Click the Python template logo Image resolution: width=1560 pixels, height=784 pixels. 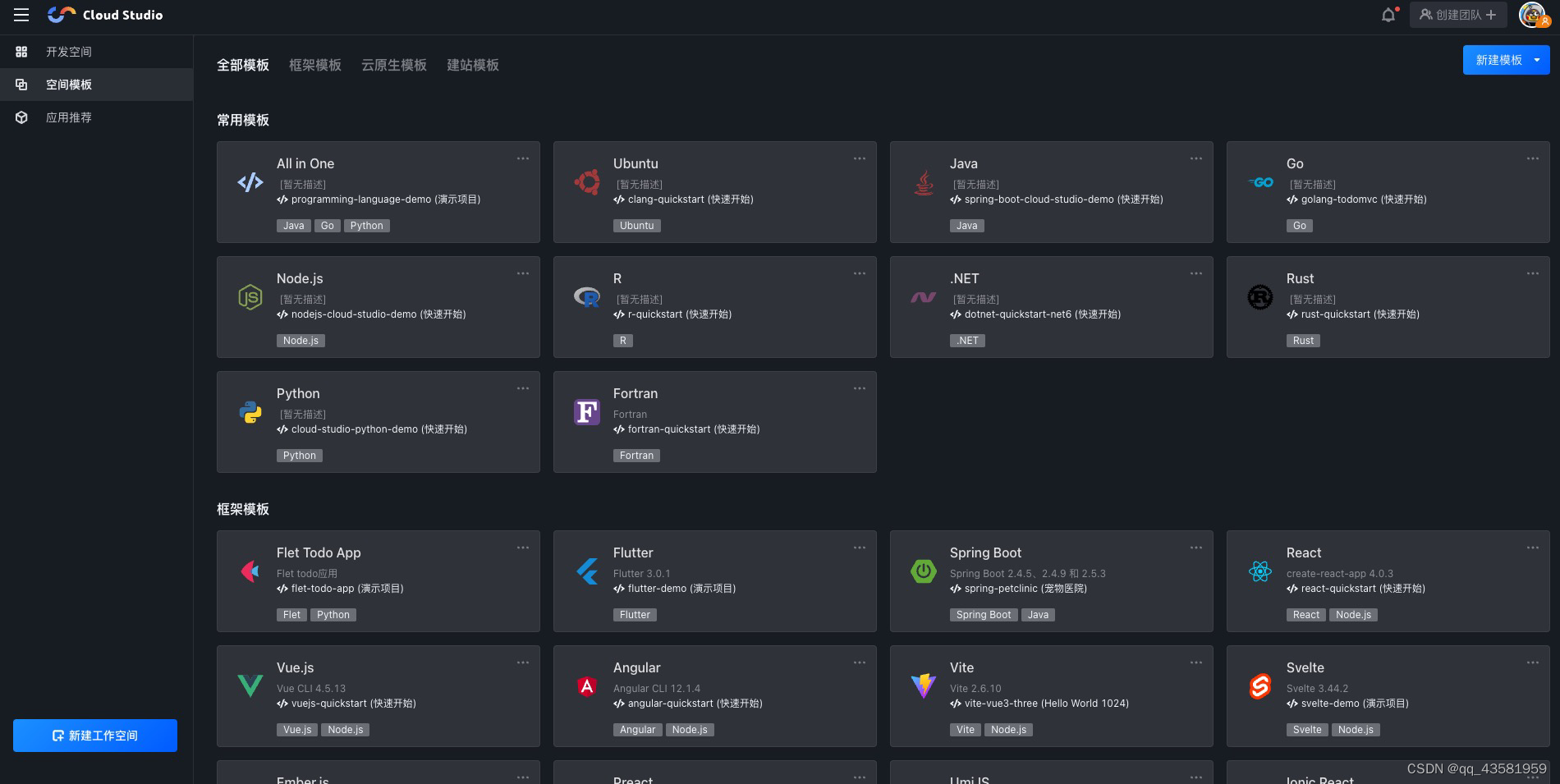click(x=250, y=412)
